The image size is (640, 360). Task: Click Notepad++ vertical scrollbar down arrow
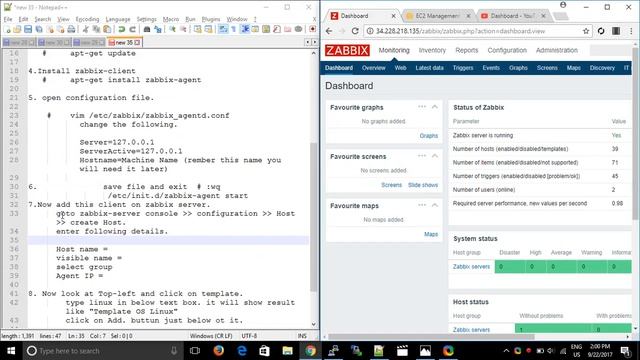coord(313,324)
